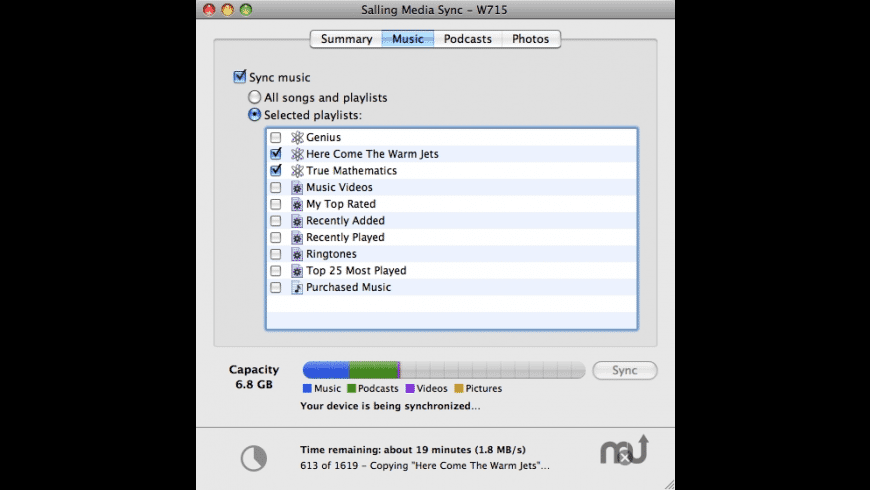Select the Recently Added row text
870x490 pixels.
coord(346,221)
